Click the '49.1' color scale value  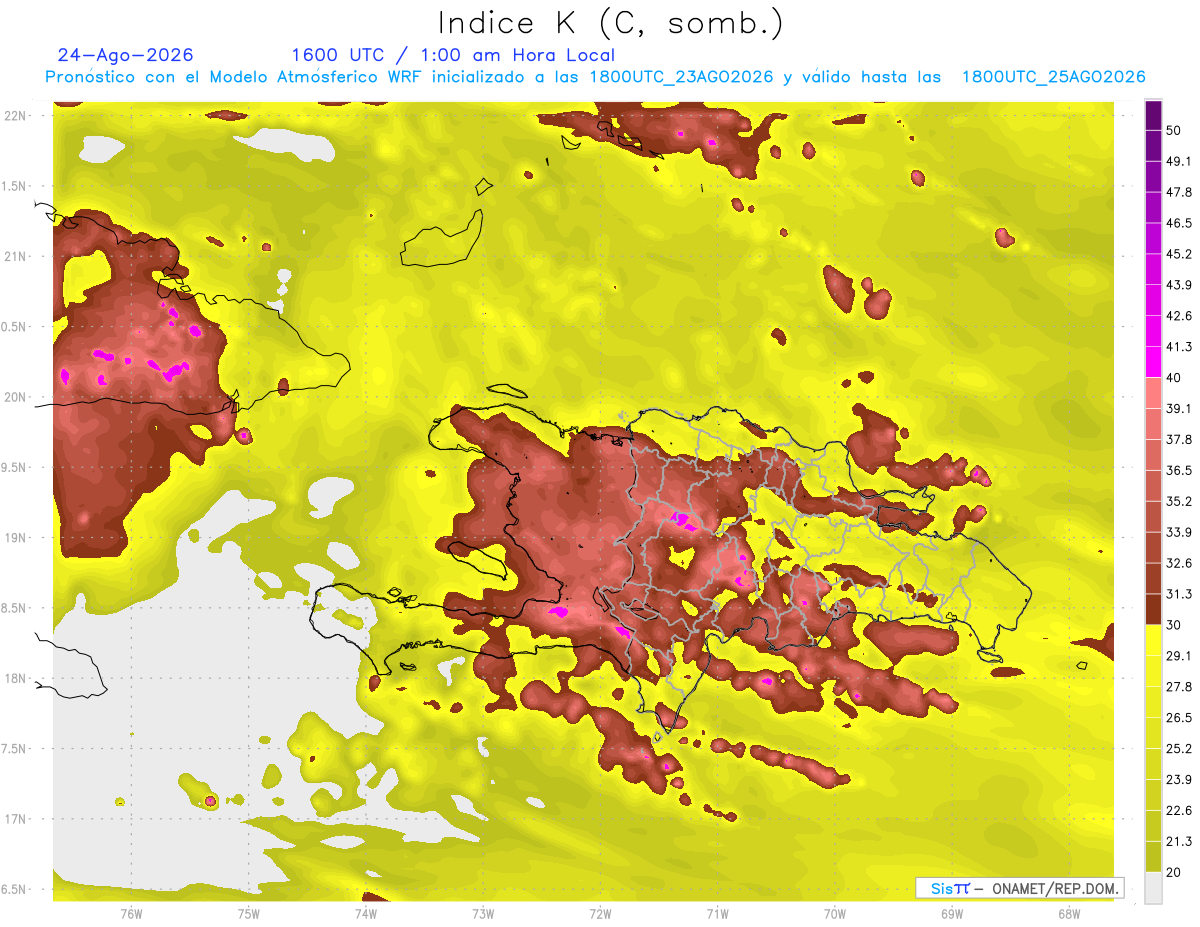point(1179,162)
